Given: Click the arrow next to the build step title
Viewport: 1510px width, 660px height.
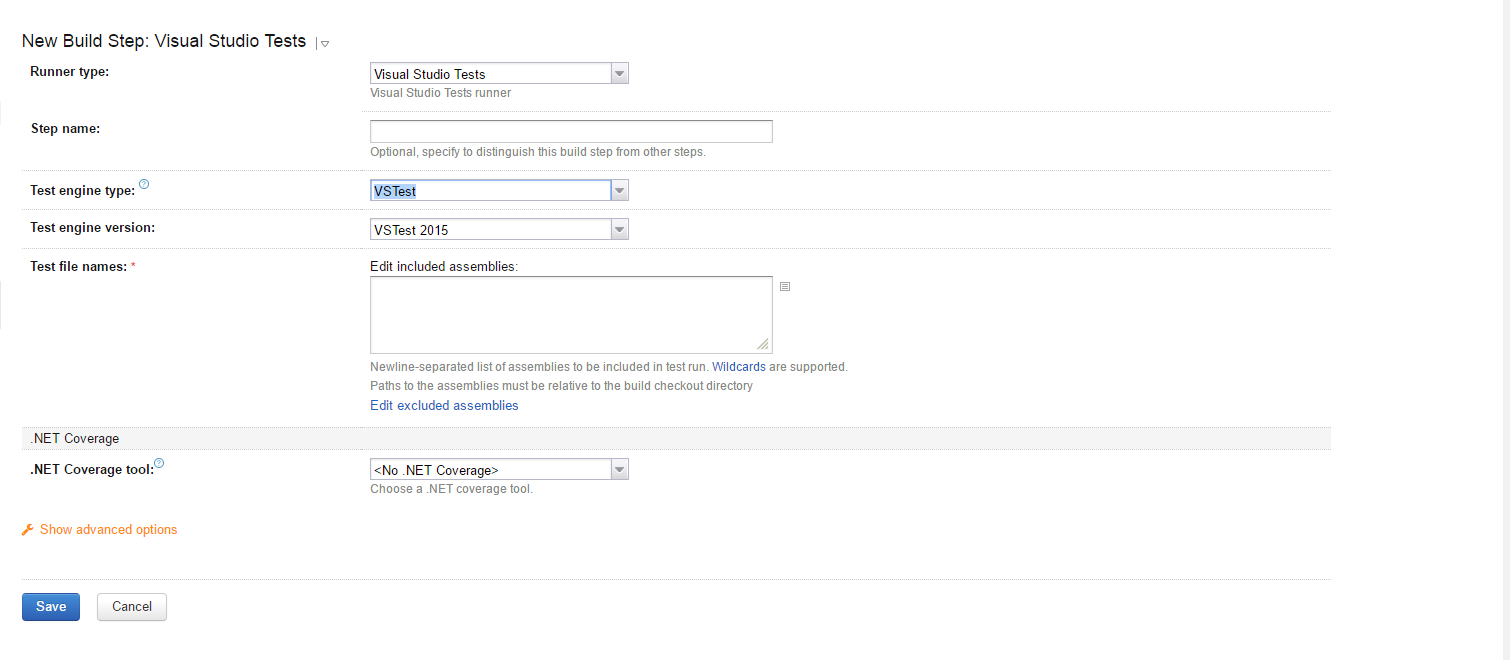Looking at the screenshot, I should [323, 44].
